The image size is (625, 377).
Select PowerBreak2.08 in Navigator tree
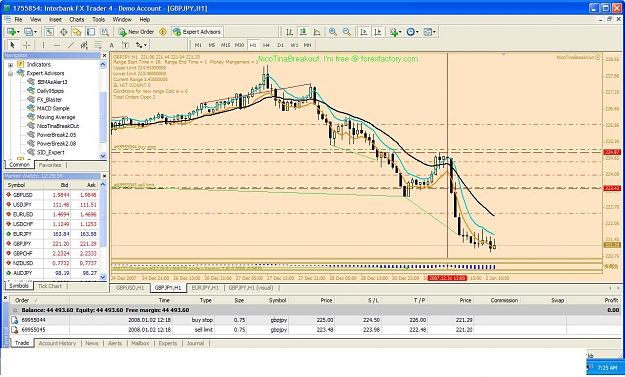(56, 143)
